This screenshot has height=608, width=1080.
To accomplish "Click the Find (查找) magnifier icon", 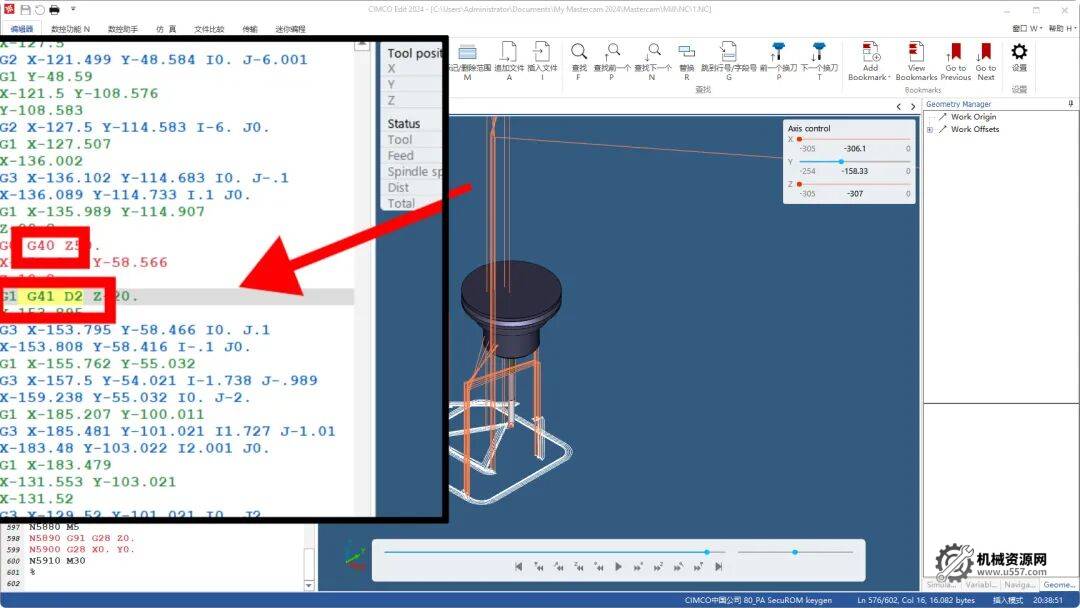I will (x=579, y=54).
